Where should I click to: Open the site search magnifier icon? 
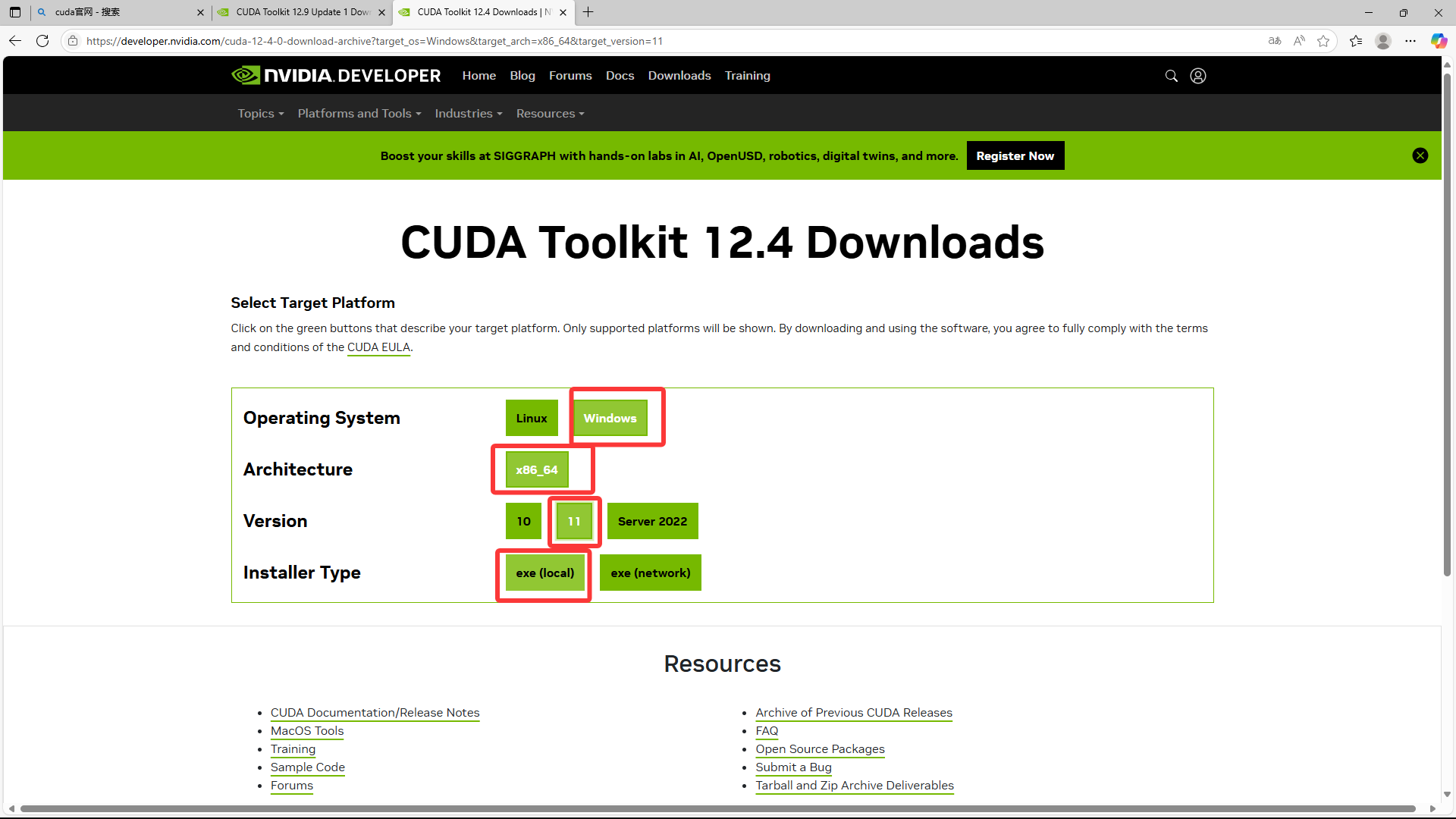[x=1172, y=76]
